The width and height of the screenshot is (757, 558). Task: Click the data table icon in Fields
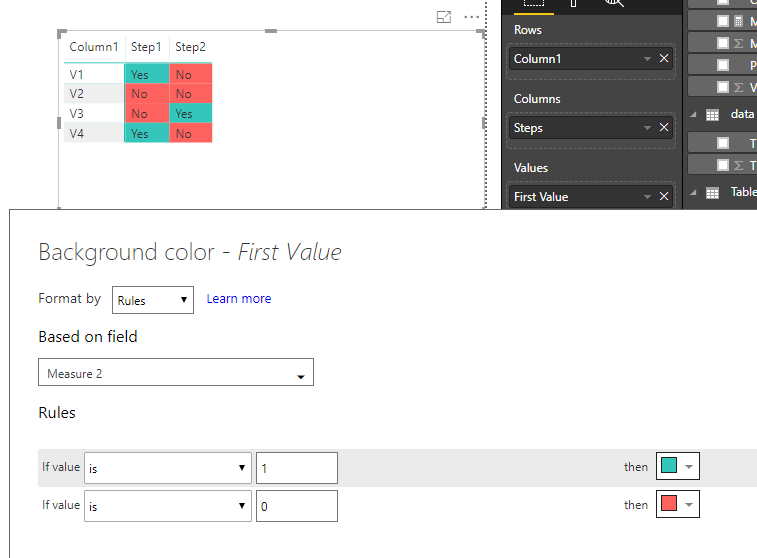pyautogui.click(x=713, y=115)
